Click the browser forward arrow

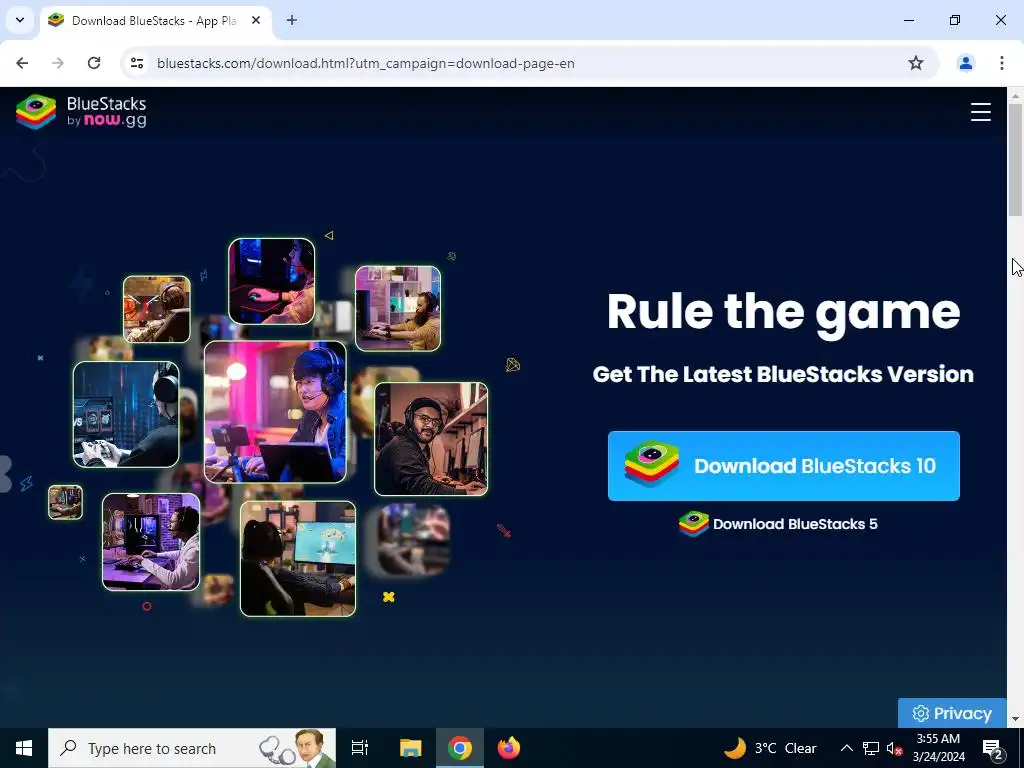[x=58, y=63]
